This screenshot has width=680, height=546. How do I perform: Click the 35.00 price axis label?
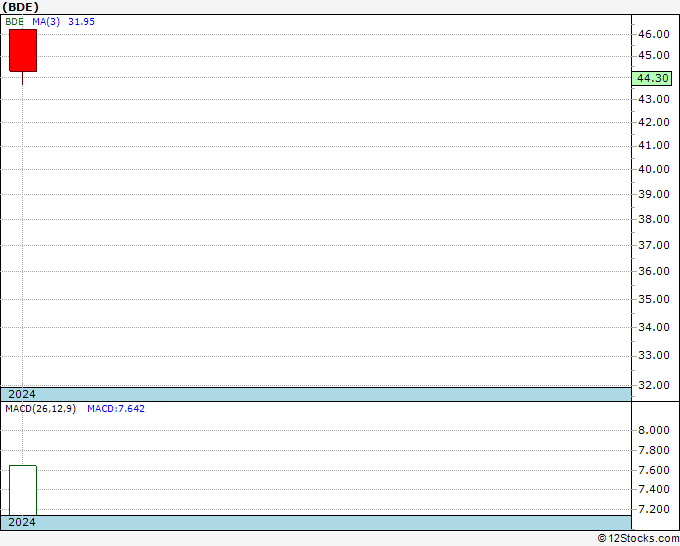pos(654,299)
